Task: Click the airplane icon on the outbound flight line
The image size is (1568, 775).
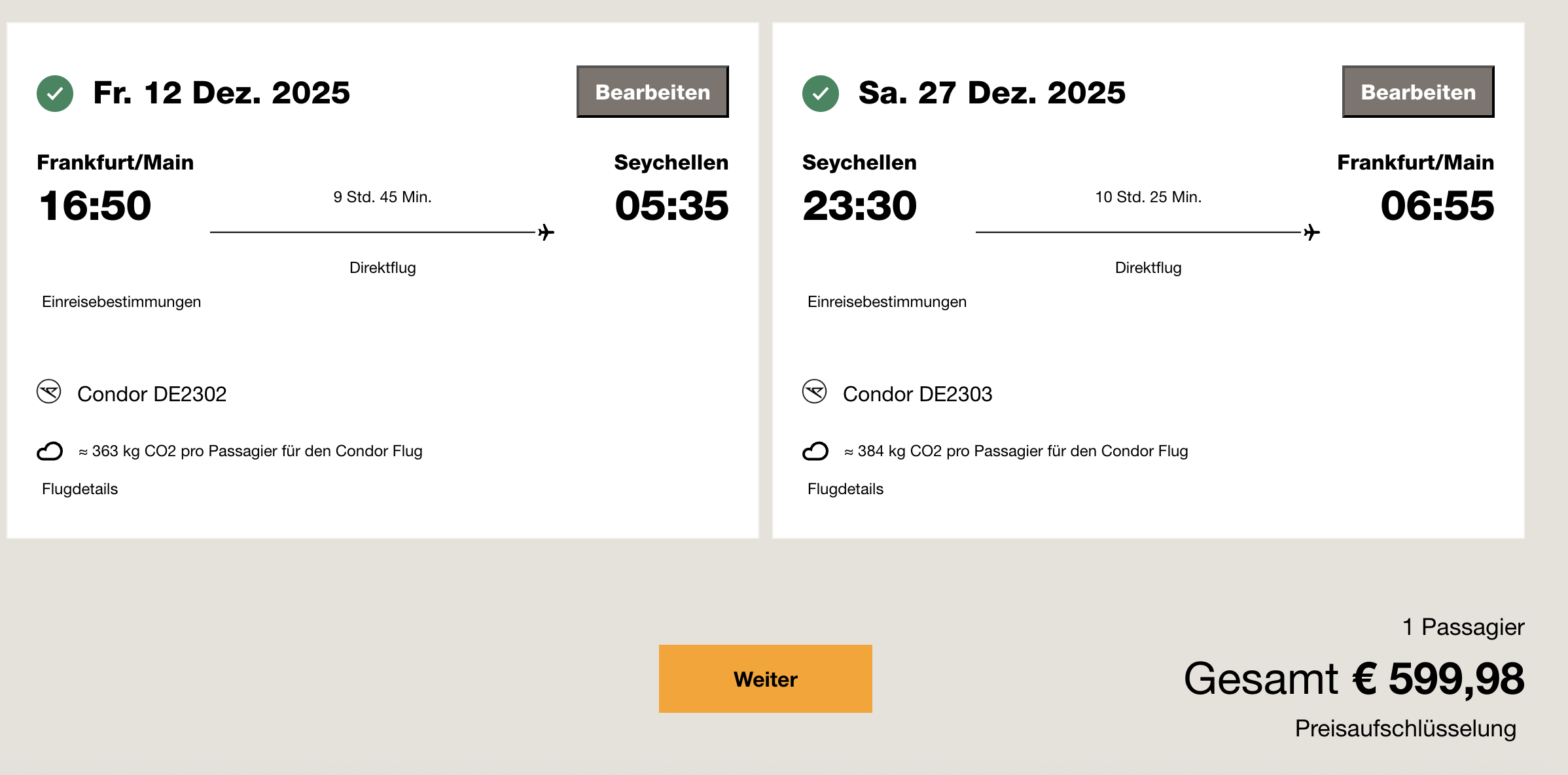Action: (546, 232)
